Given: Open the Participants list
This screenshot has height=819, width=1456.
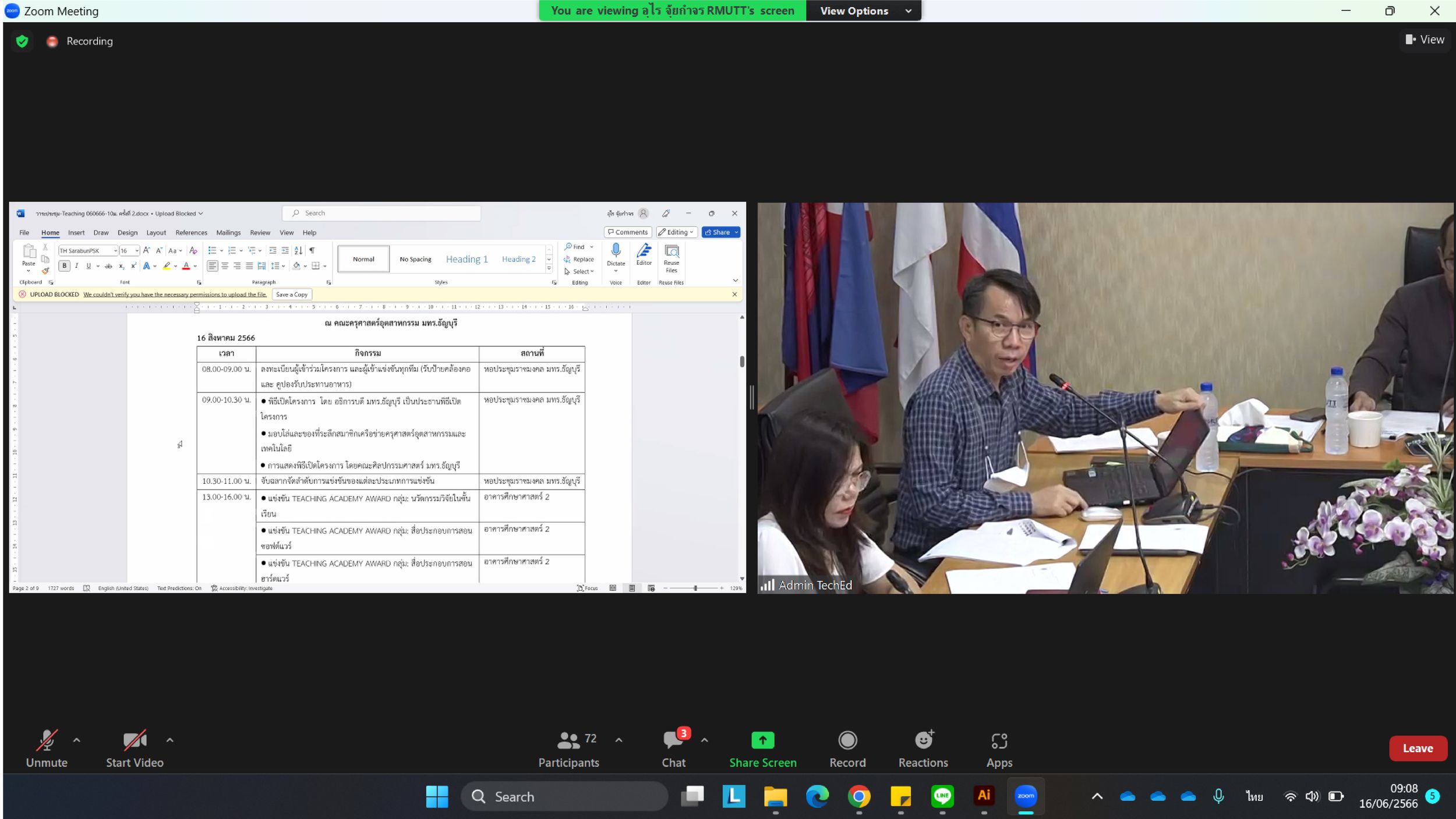Looking at the screenshot, I should [569, 748].
